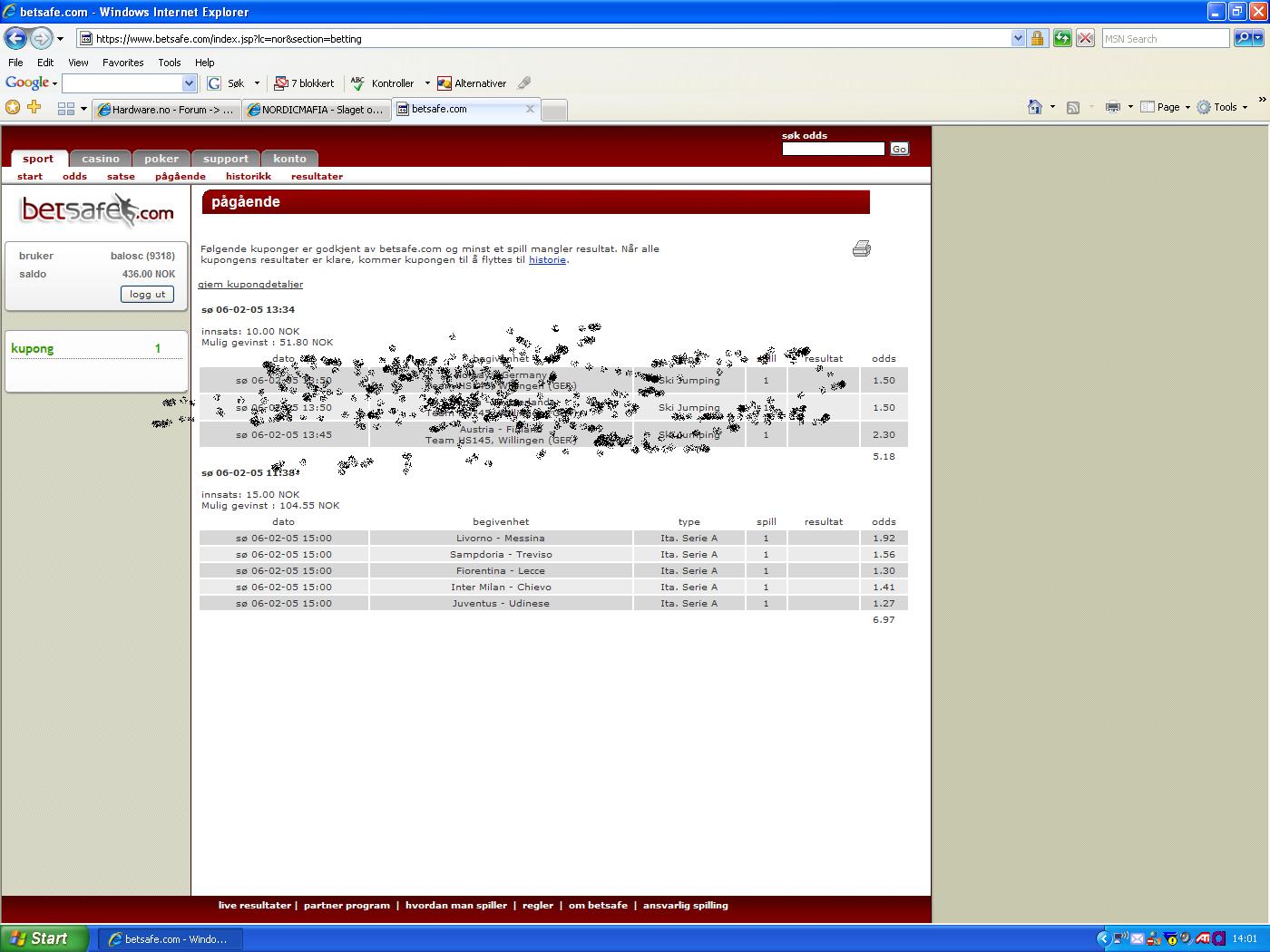Click the highlighter pen icon
Screen dimensions: 1270x952
click(x=524, y=83)
